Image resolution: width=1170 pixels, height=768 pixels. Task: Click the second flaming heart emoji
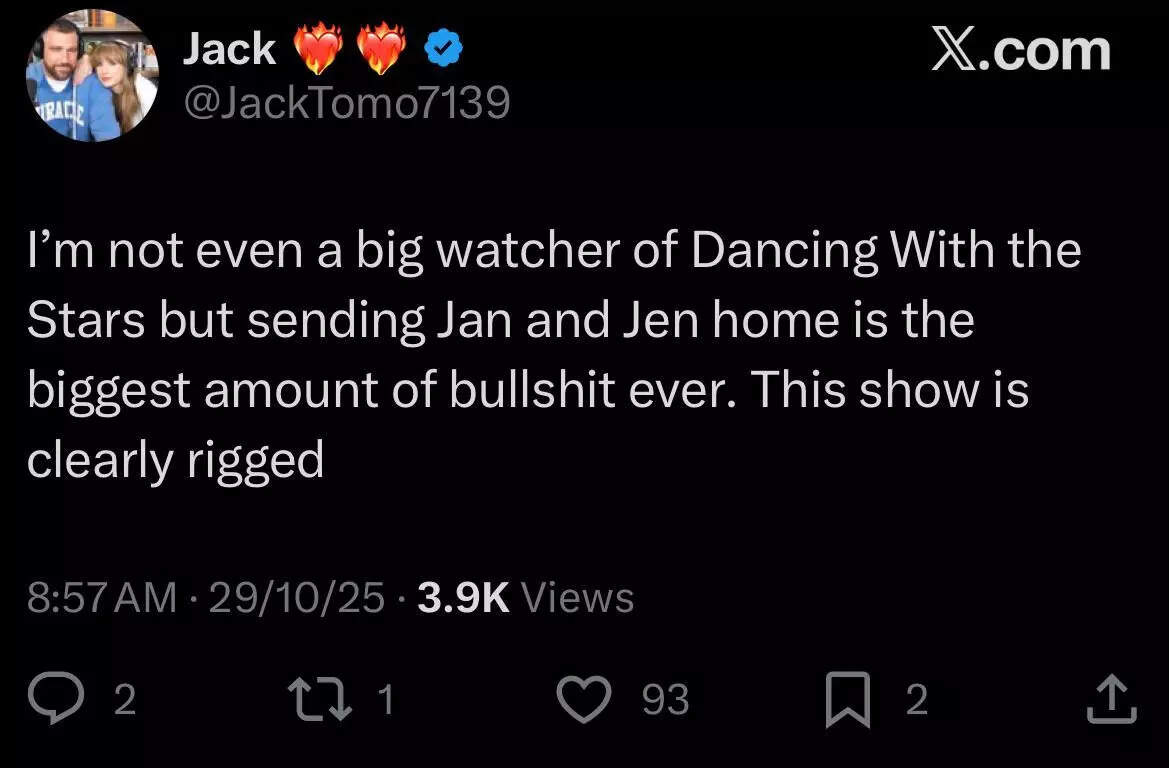[382, 48]
